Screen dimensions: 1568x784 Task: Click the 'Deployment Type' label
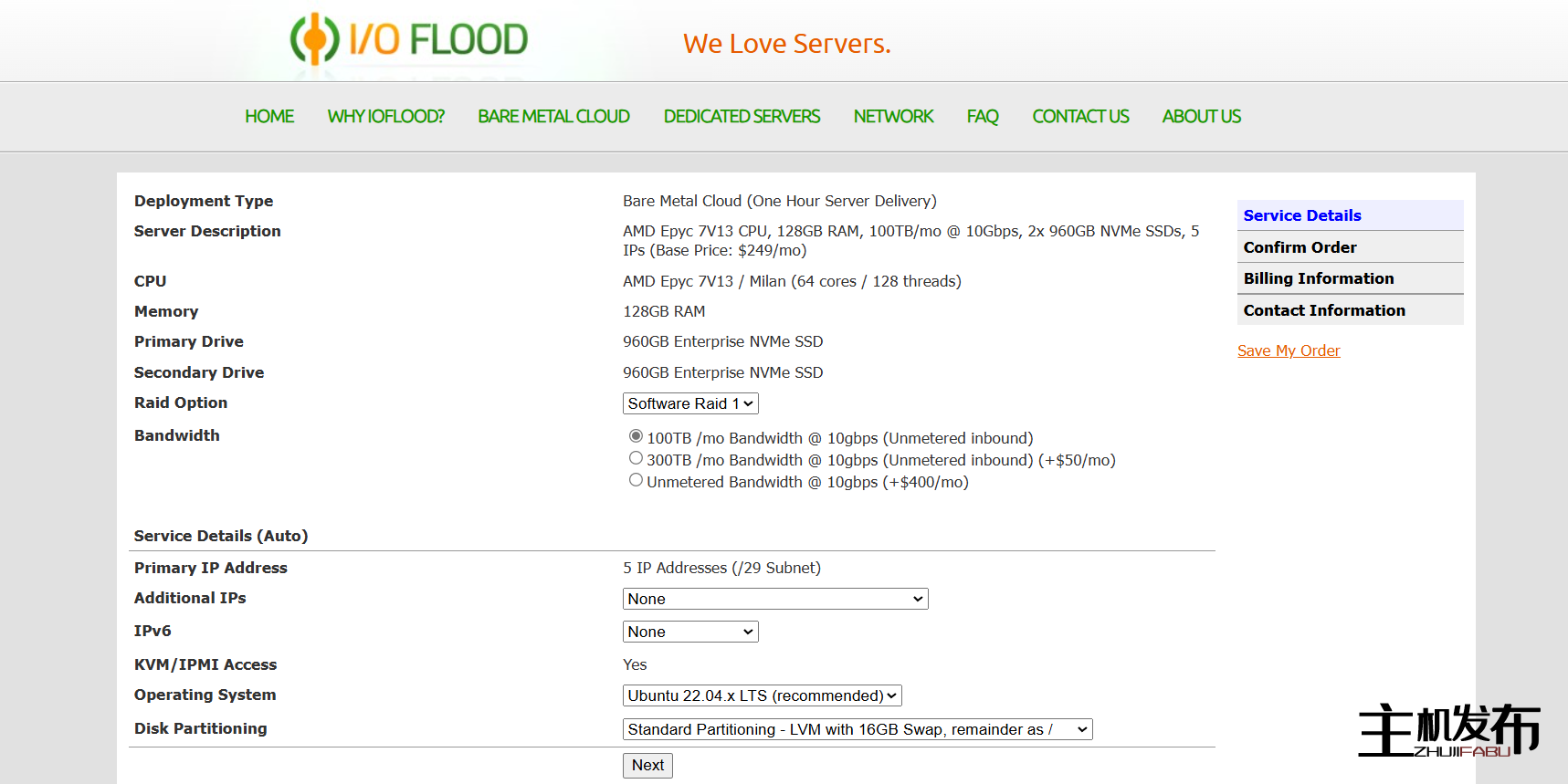point(204,201)
